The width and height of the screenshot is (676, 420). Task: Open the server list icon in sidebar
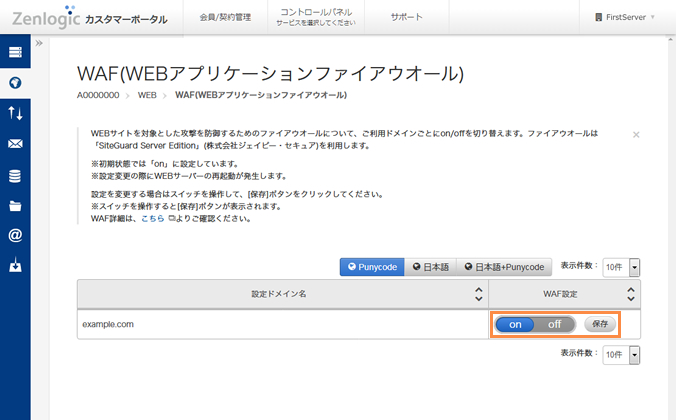coord(15,52)
